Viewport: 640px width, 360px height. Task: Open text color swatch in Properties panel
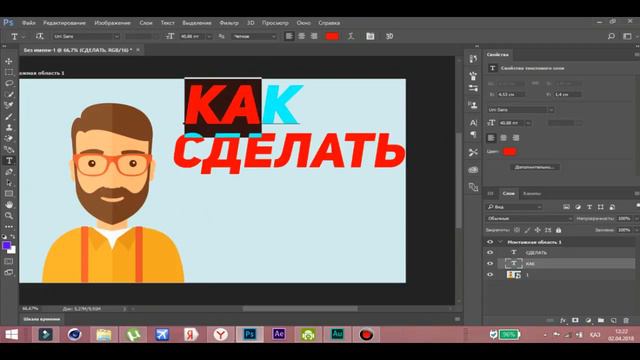[509, 152]
